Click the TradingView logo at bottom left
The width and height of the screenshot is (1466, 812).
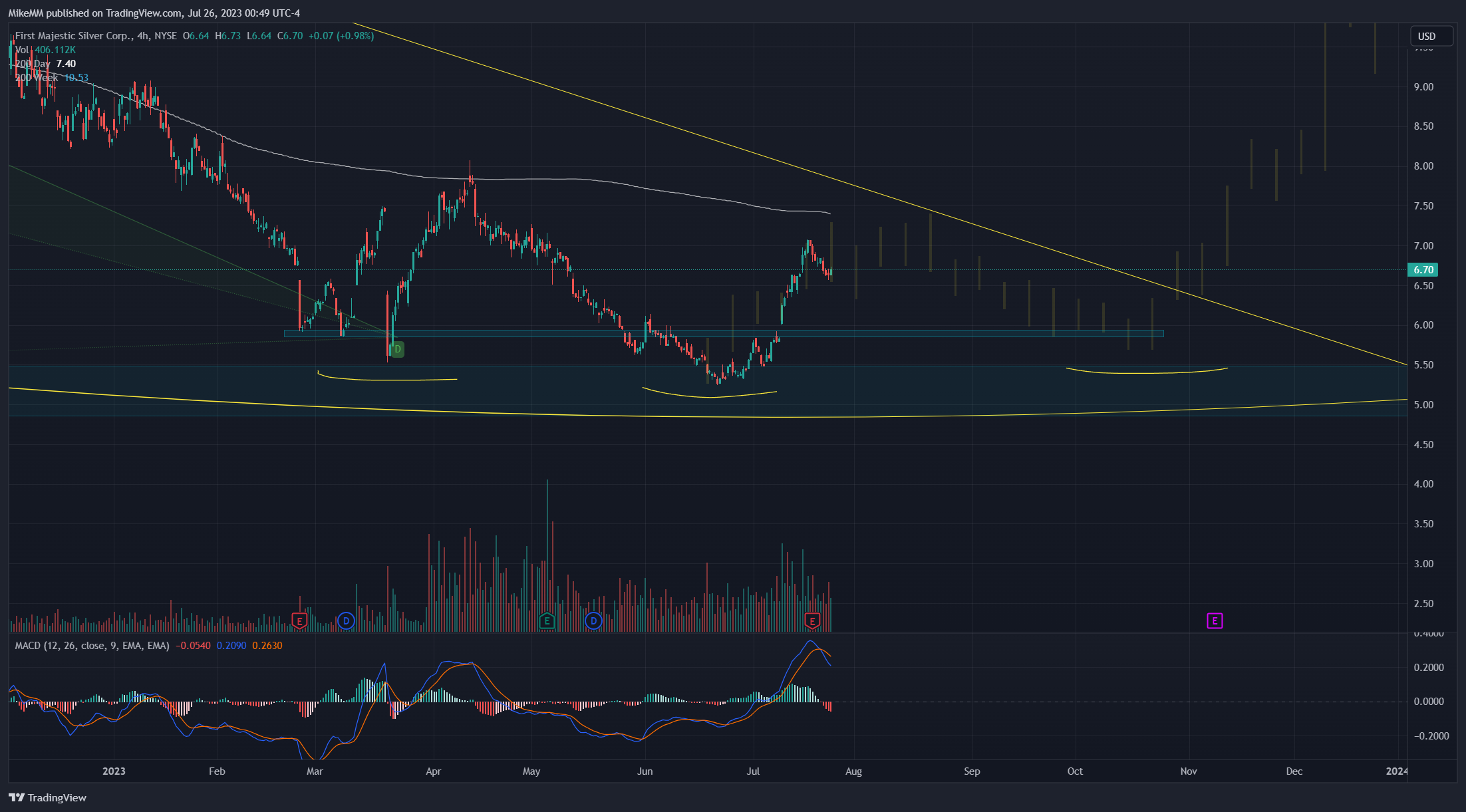pyautogui.click(x=48, y=797)
